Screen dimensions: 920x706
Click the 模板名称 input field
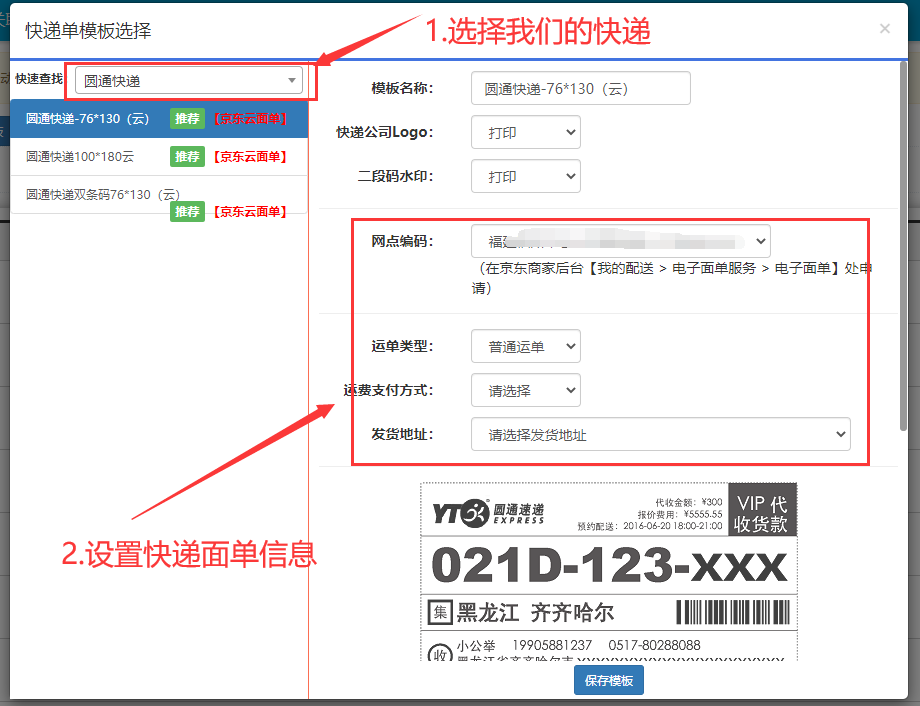click(x=580, y=89)
